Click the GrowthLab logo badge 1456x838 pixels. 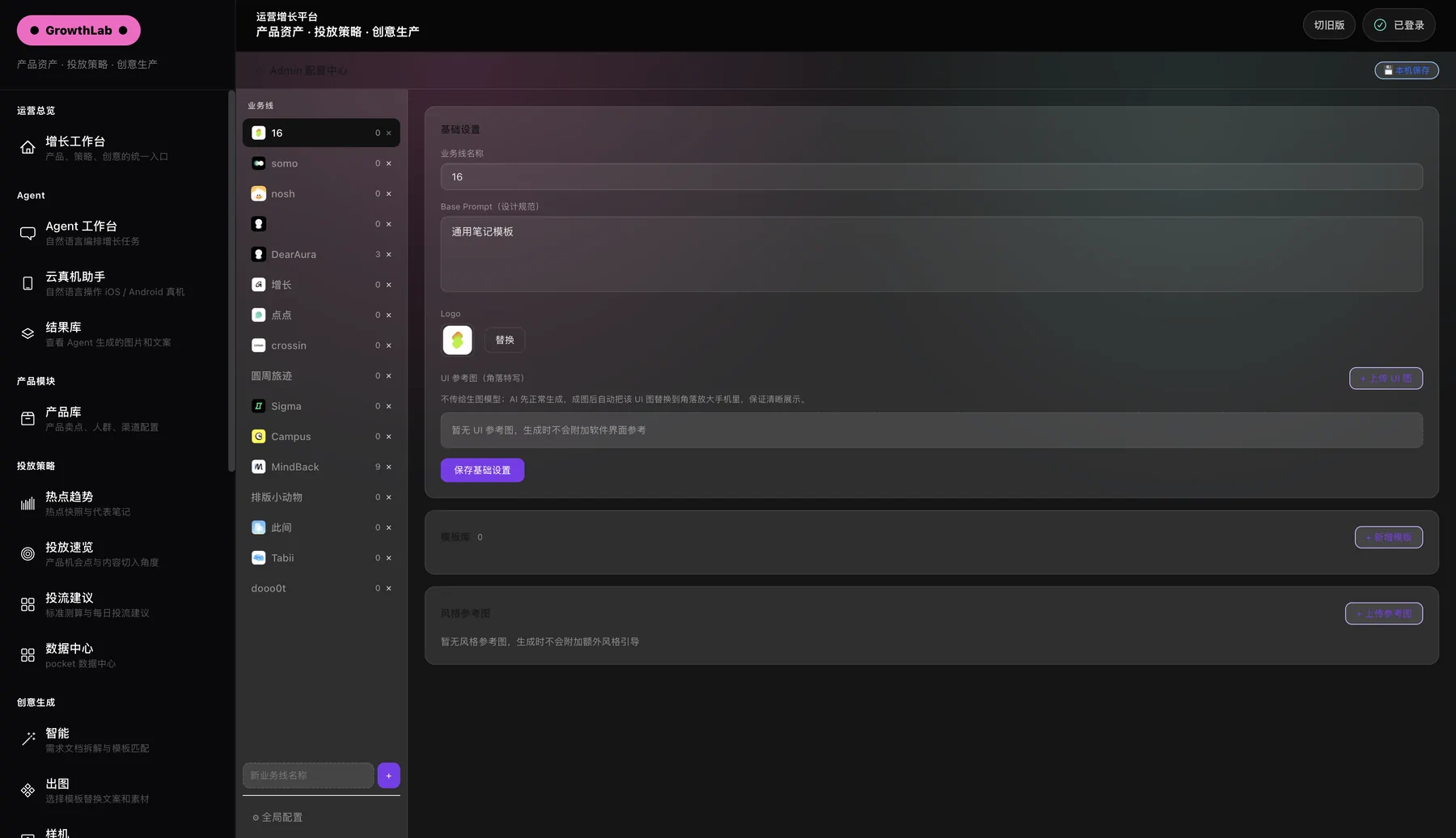pos(78,31)
